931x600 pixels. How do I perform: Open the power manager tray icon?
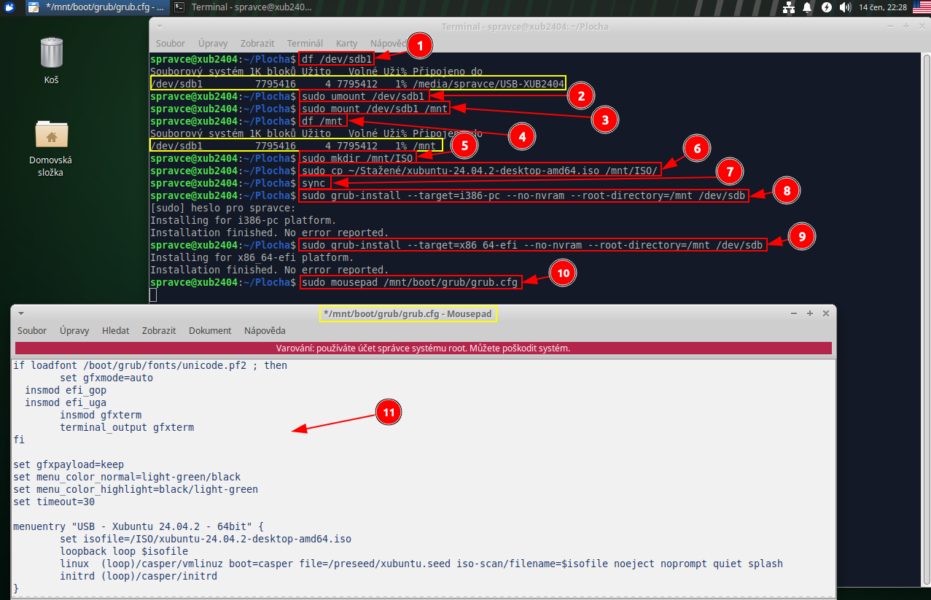826,7
